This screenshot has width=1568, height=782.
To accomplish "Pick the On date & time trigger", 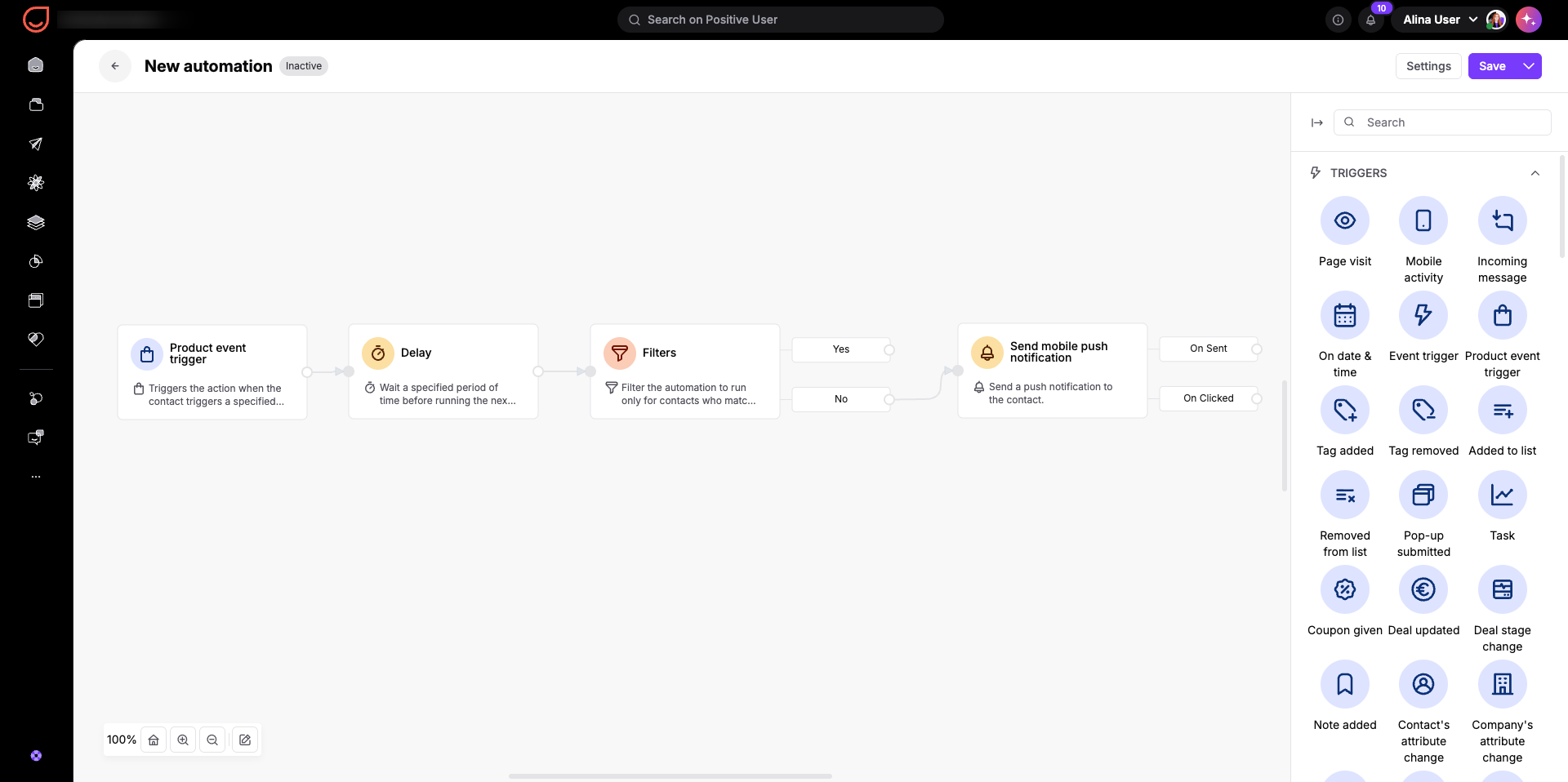I will [1345, 315].
